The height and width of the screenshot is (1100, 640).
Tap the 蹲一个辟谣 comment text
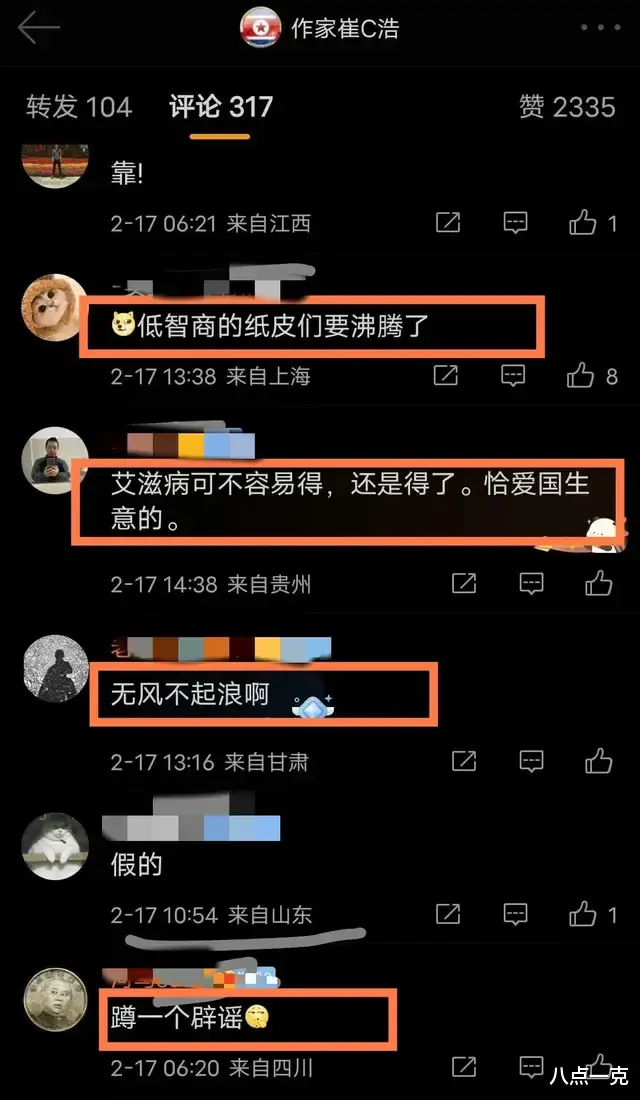tap(177, 1017)
